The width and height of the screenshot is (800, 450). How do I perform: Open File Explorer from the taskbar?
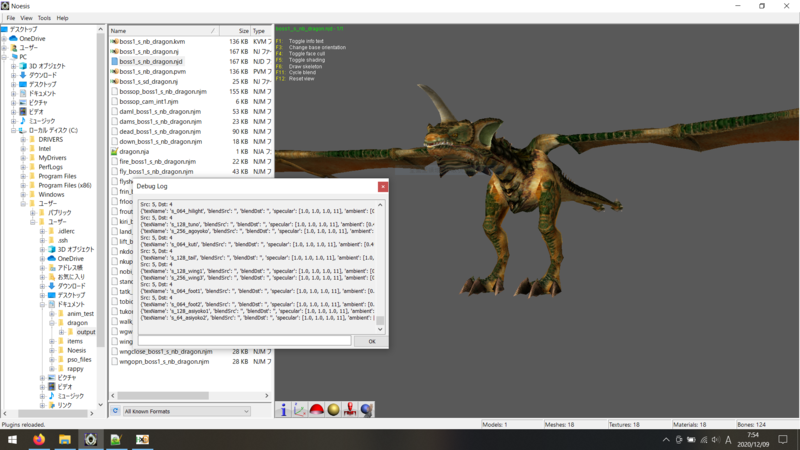65,439
